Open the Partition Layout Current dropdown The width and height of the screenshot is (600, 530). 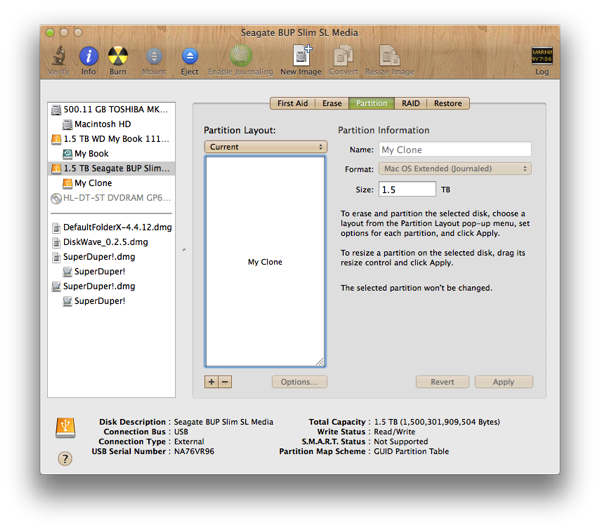[266, 147]
